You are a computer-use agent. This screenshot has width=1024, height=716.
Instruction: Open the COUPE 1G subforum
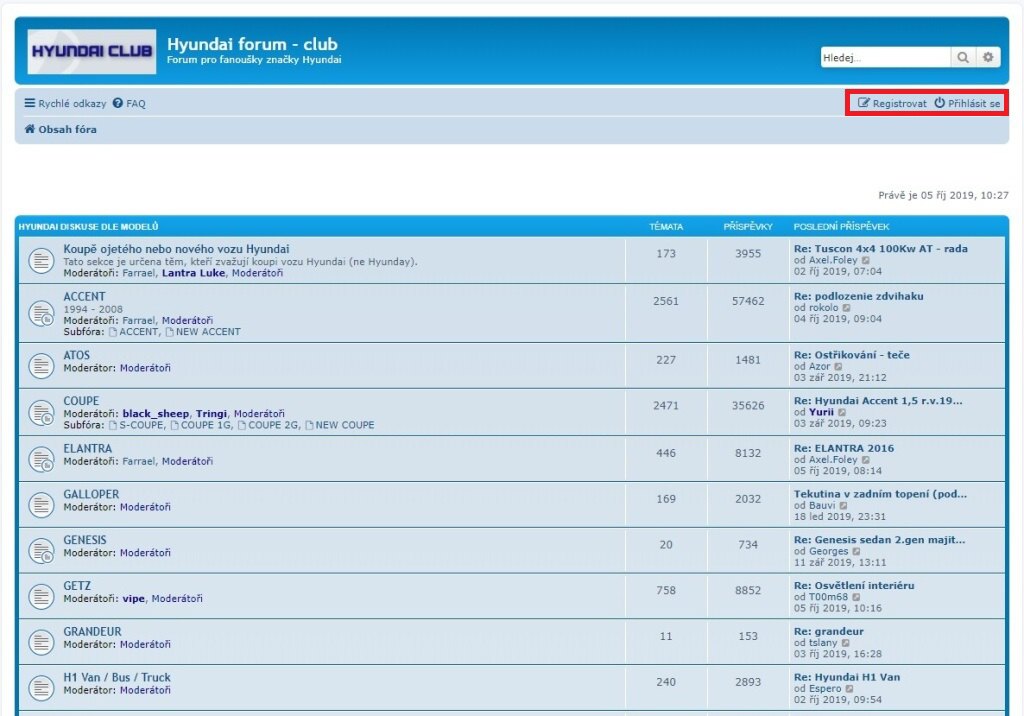click(x=206, y=425)
